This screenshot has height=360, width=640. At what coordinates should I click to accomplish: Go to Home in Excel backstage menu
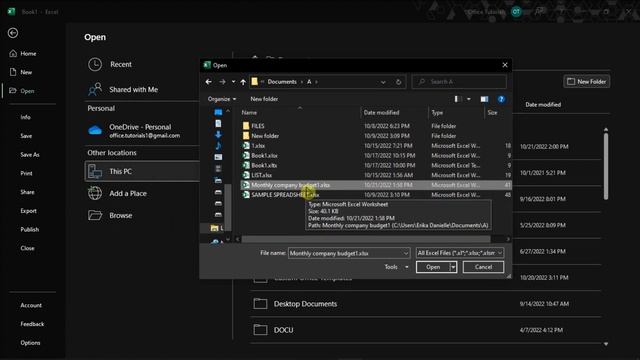point(28,53)
